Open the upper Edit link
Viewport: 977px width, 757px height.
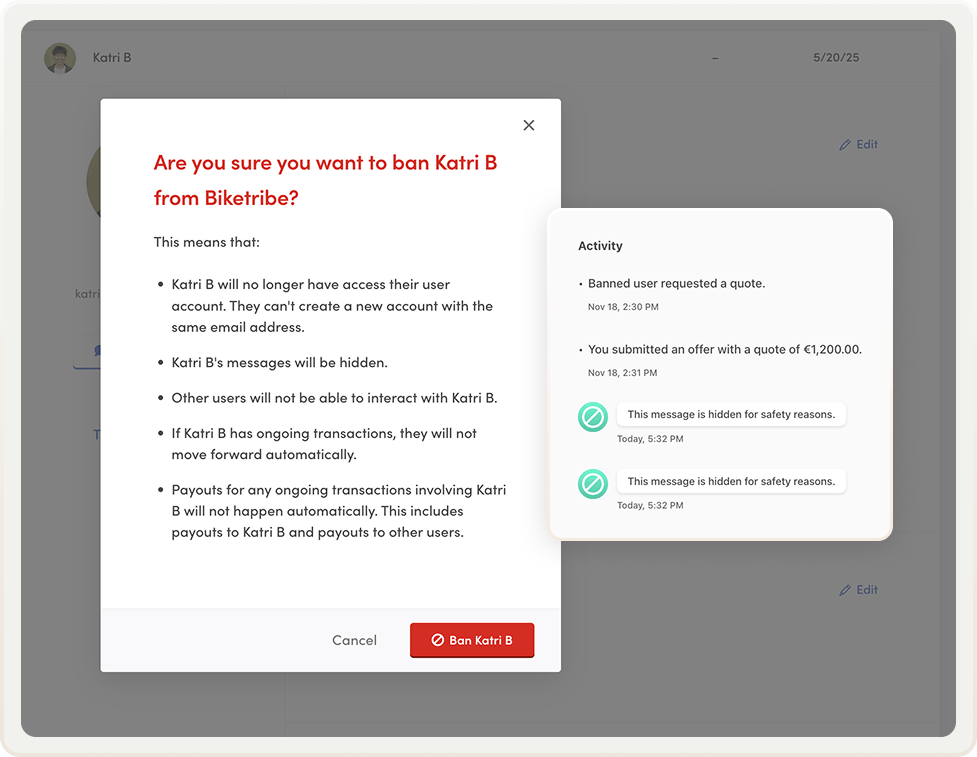click(x=866, y=144)
